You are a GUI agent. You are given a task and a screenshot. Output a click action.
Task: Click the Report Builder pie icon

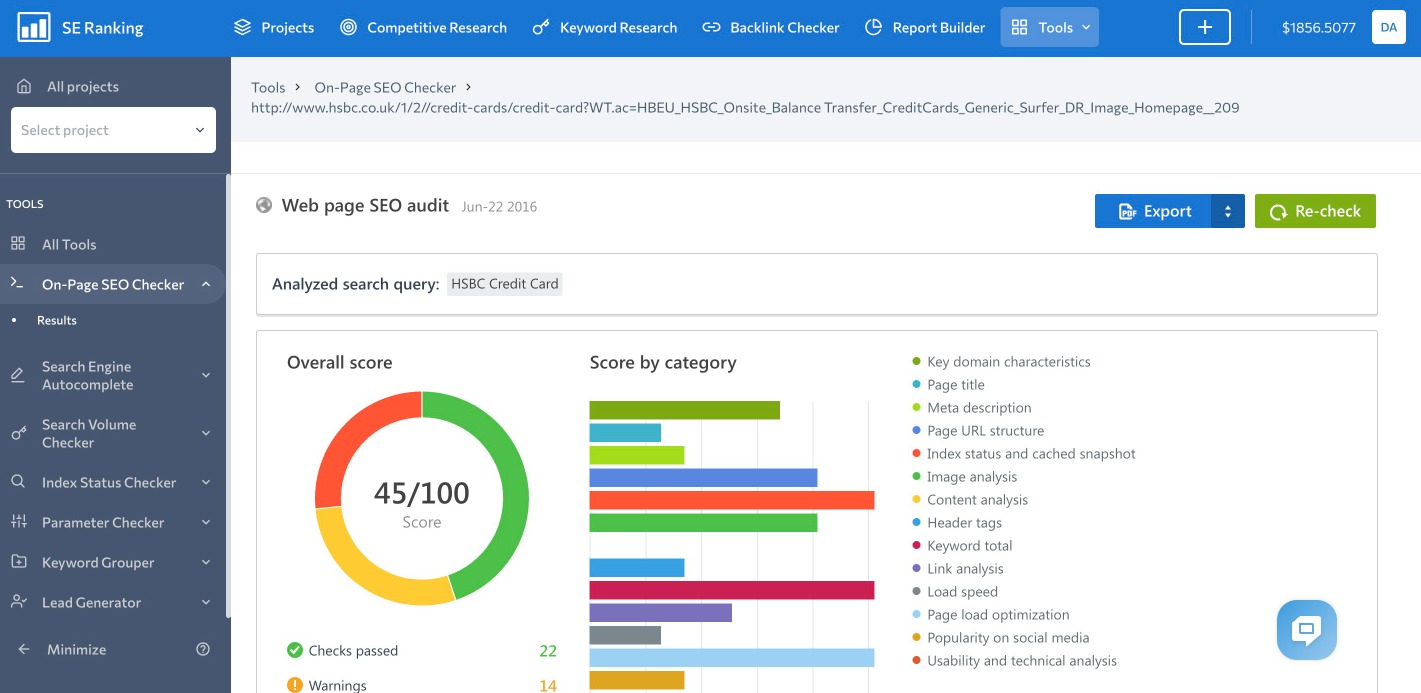[x=873, y=27]
